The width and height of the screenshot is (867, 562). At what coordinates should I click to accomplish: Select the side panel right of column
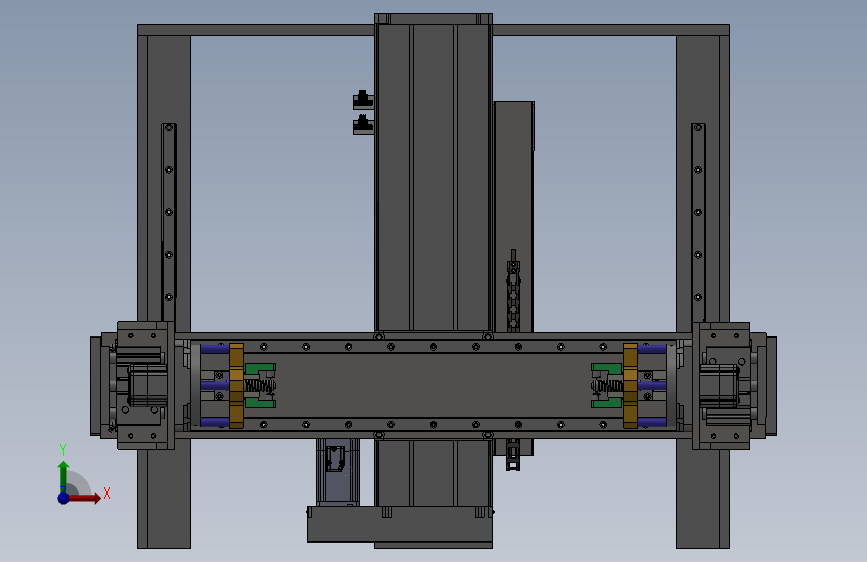click(514, 217)
